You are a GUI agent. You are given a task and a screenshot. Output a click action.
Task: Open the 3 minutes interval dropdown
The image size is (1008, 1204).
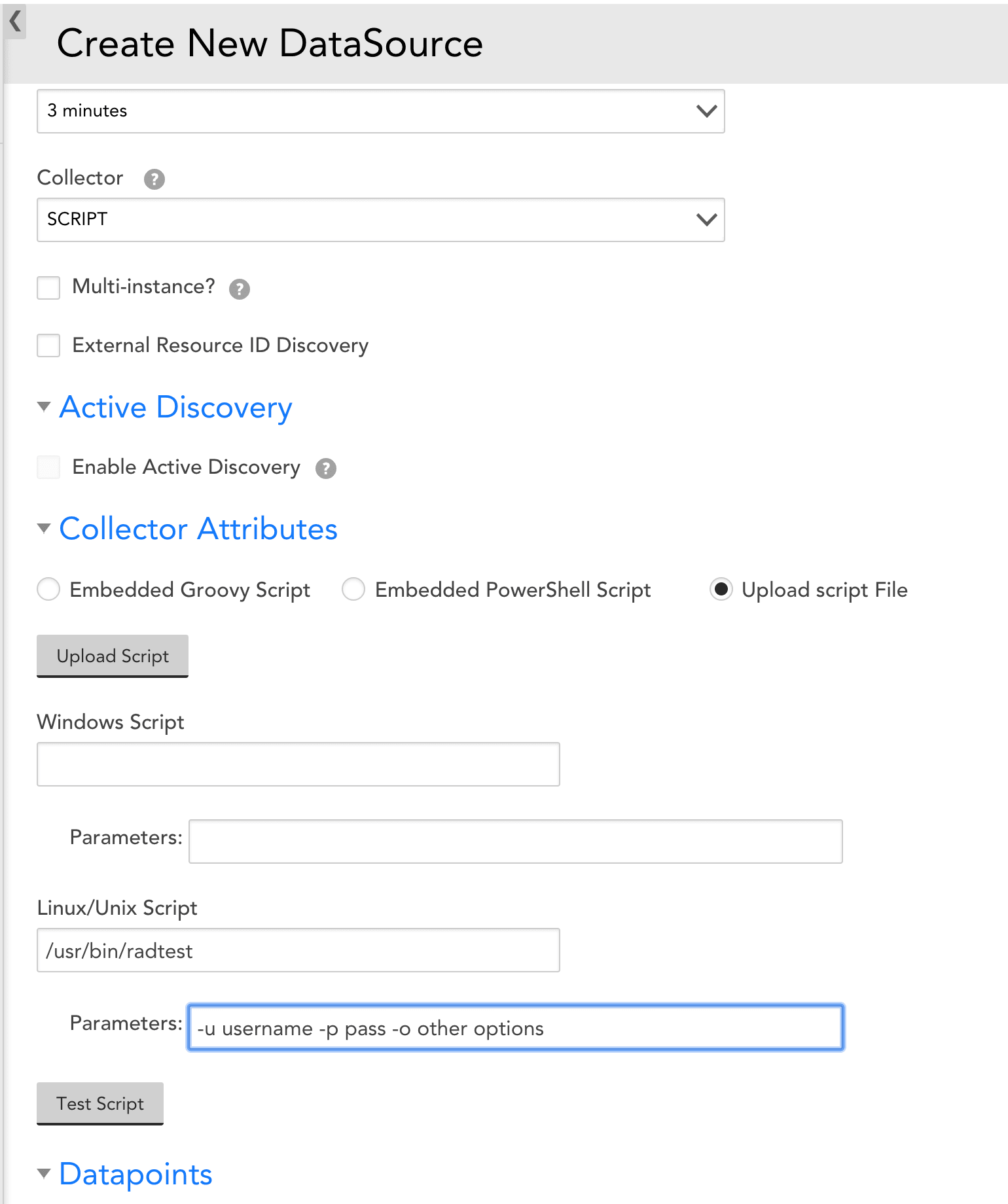coord(381,111)
